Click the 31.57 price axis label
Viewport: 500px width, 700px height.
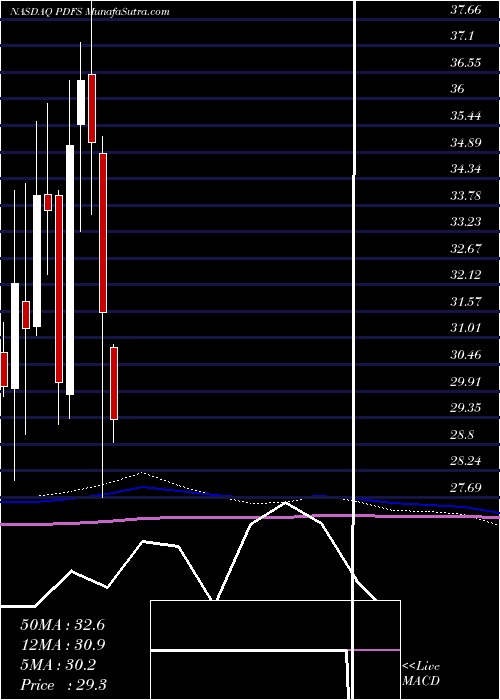(x=466, y=301)
